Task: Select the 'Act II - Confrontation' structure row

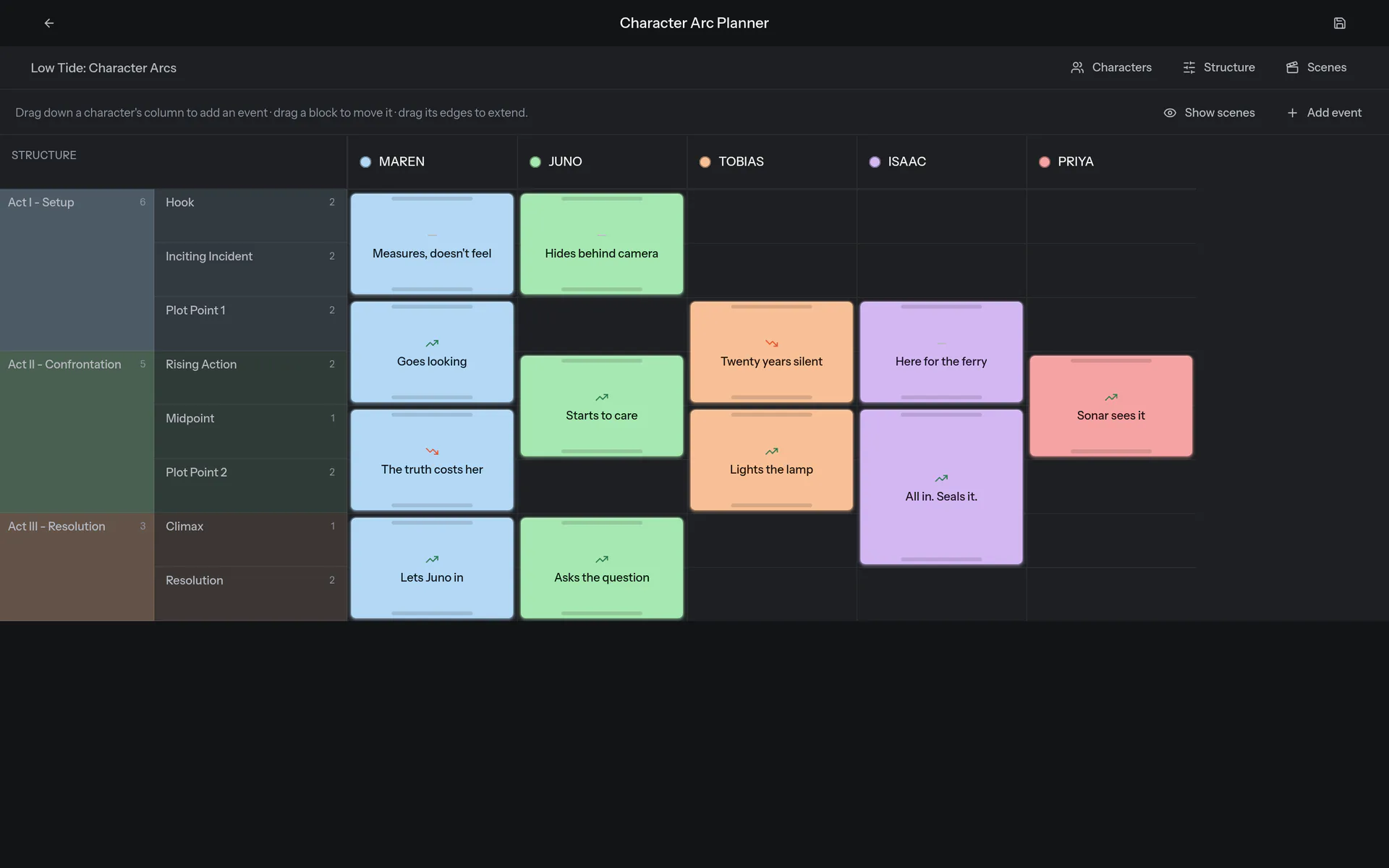Action: click(x=77, y=433)
